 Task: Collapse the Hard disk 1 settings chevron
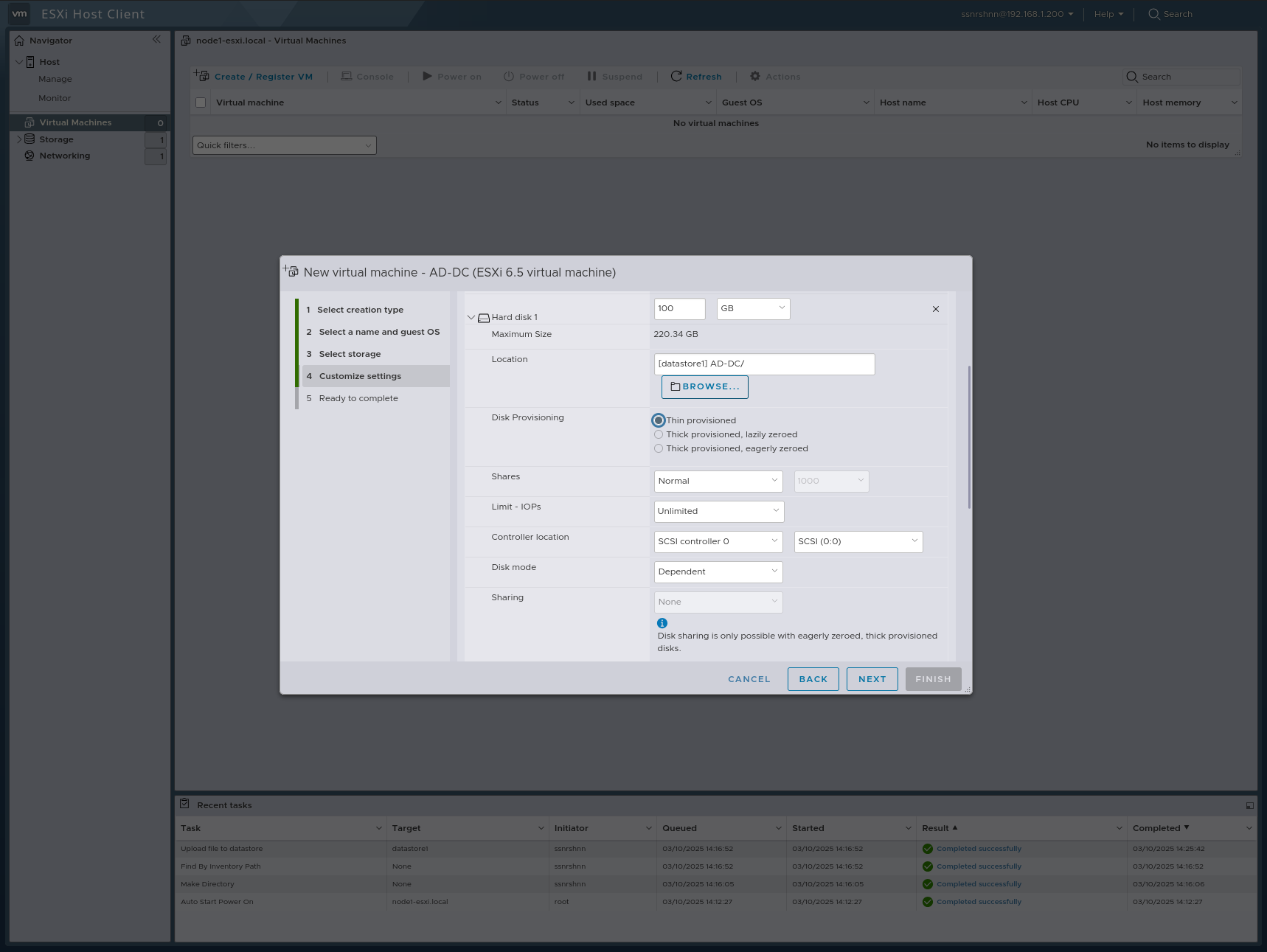tap(471, 317)
